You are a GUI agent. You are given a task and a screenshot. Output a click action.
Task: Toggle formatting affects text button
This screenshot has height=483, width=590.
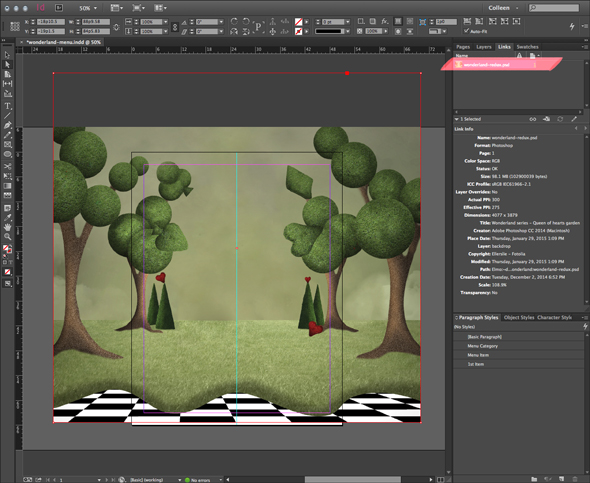point(10,262)
